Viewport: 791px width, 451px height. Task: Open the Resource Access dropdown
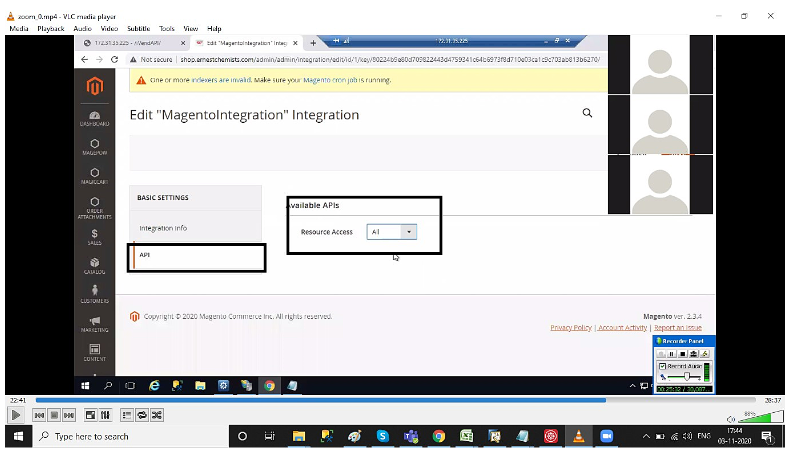pyautogui.click(x=391, y=232)
